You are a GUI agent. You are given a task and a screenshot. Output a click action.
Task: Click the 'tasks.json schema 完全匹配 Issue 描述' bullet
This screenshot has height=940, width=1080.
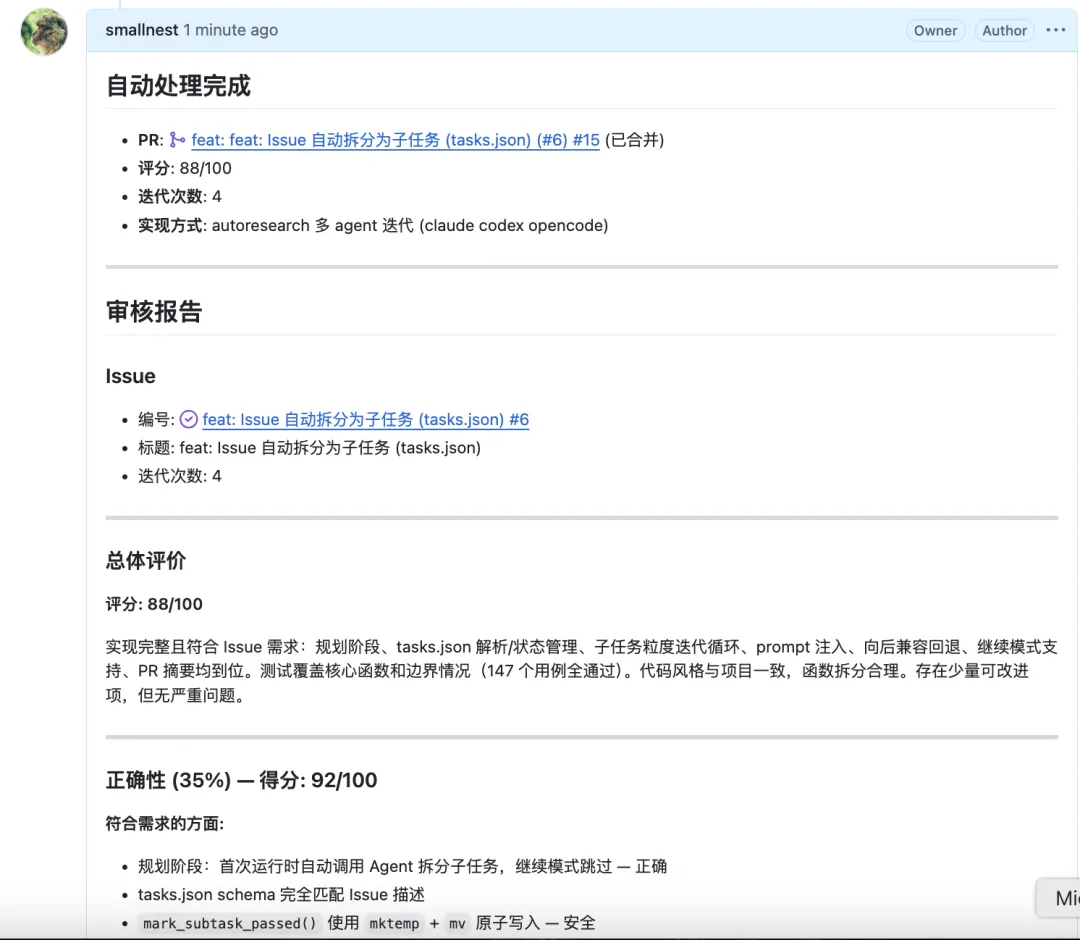(281, 895)
